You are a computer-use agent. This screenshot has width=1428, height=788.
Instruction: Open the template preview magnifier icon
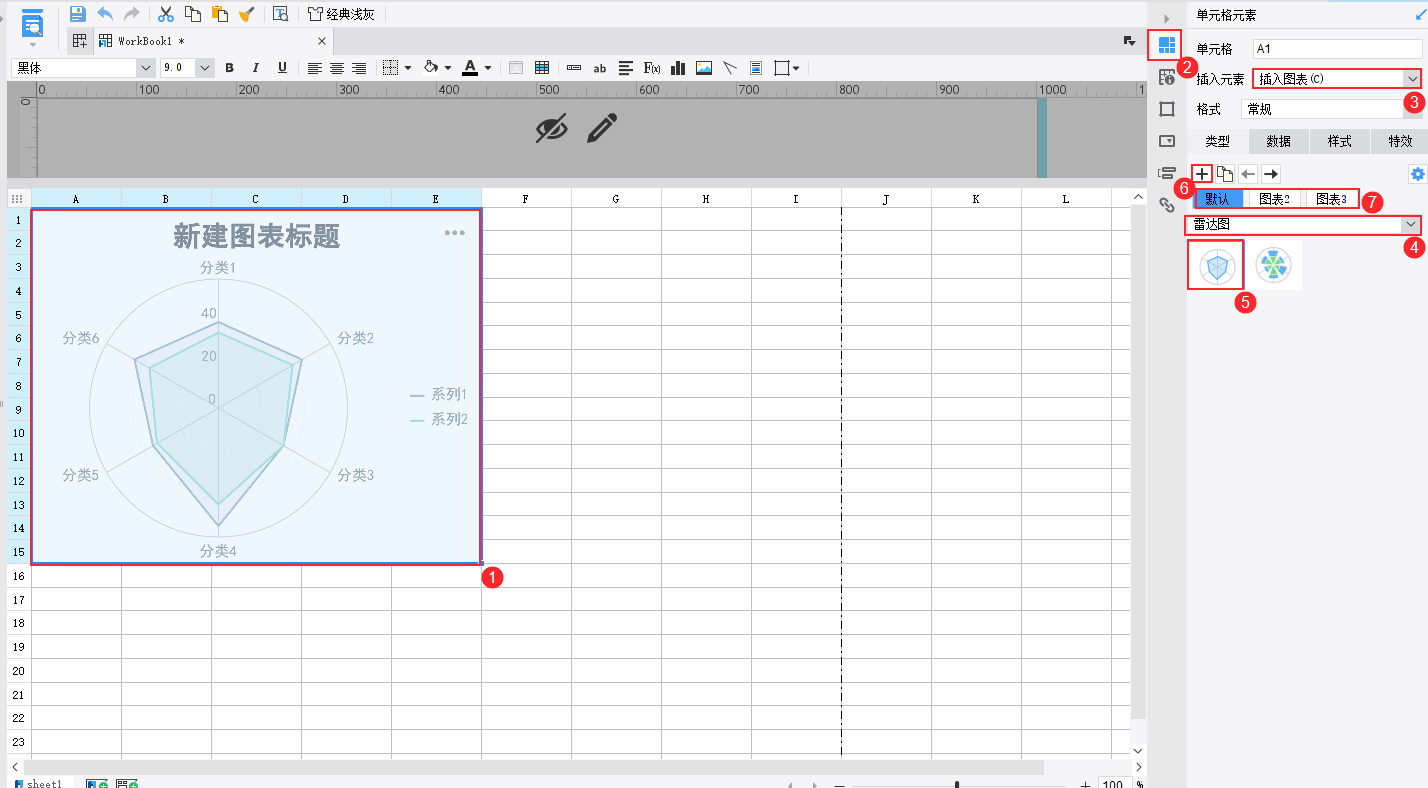point(281,14)
